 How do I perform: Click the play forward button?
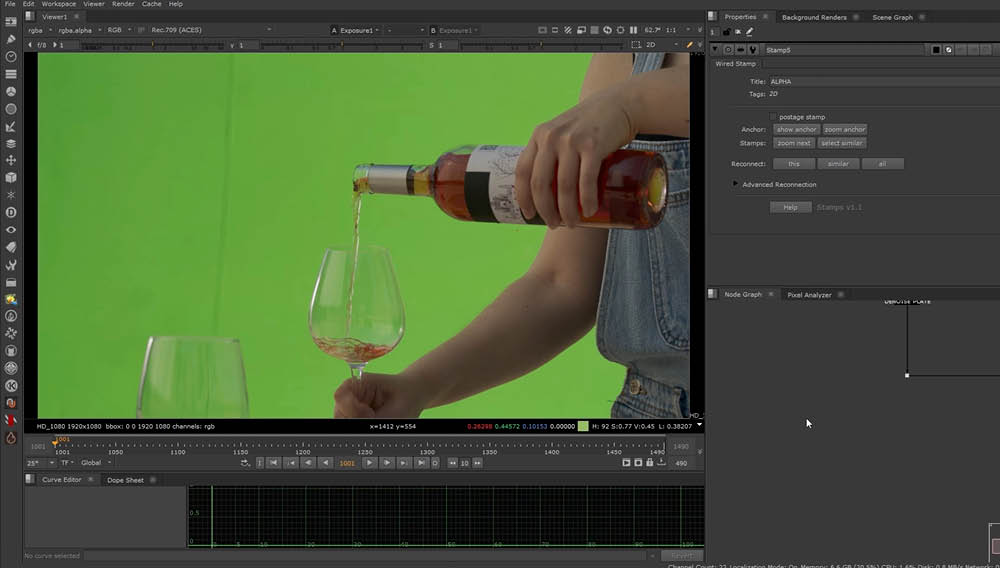(x=370, y=463)
